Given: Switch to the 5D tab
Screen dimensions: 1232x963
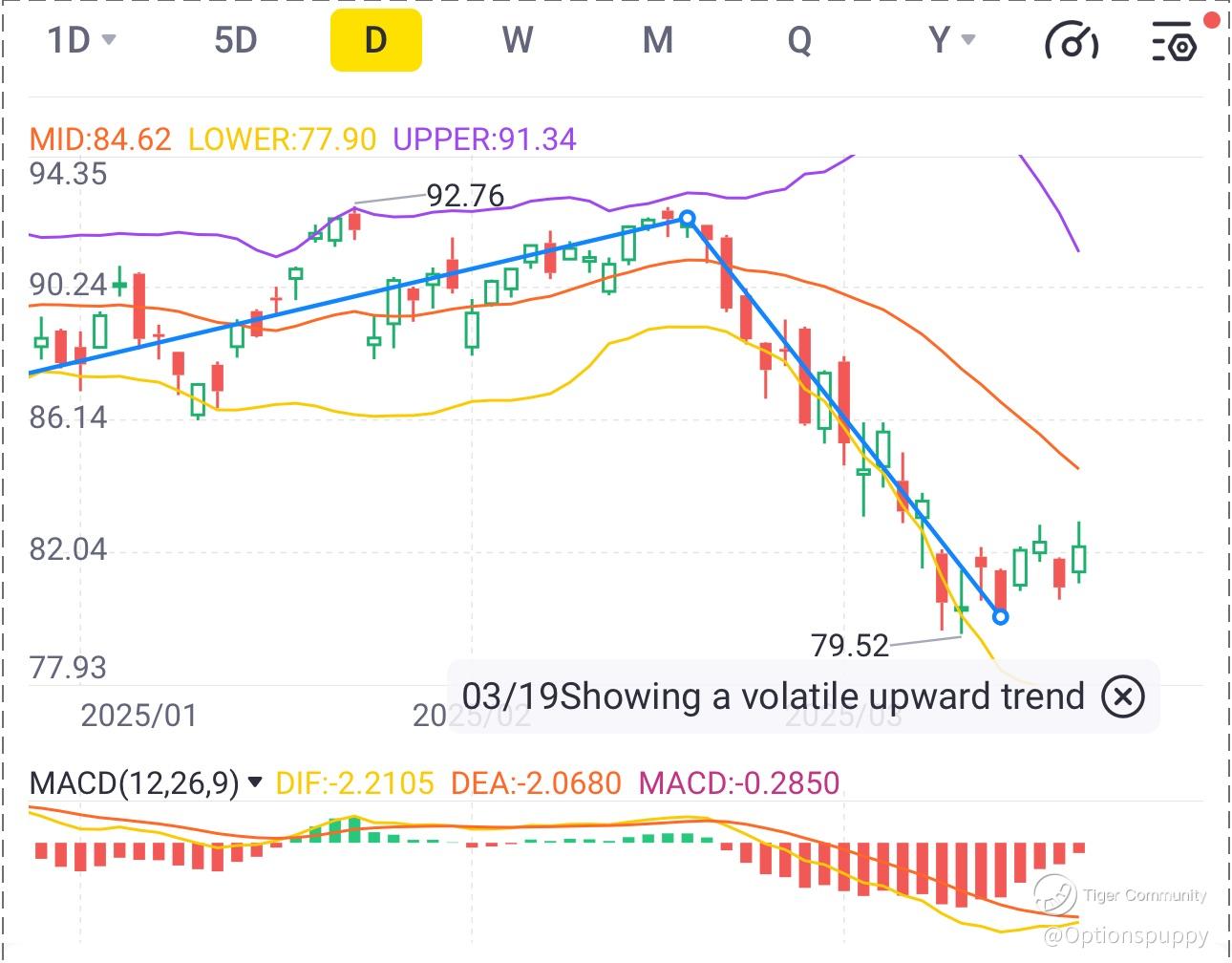Looking at the screenshot, I should pos(235,40).
